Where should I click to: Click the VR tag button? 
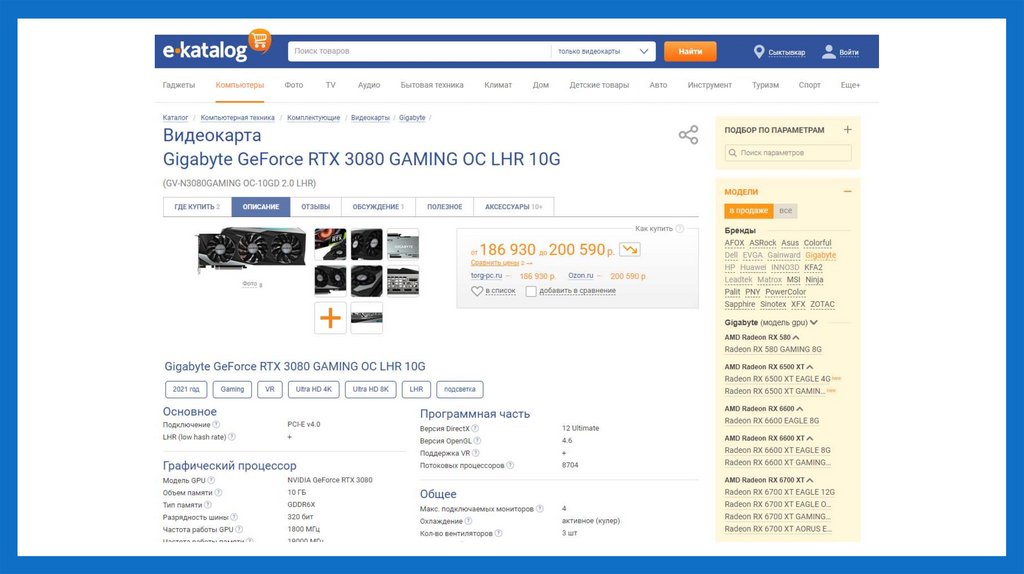click(270, 389)
